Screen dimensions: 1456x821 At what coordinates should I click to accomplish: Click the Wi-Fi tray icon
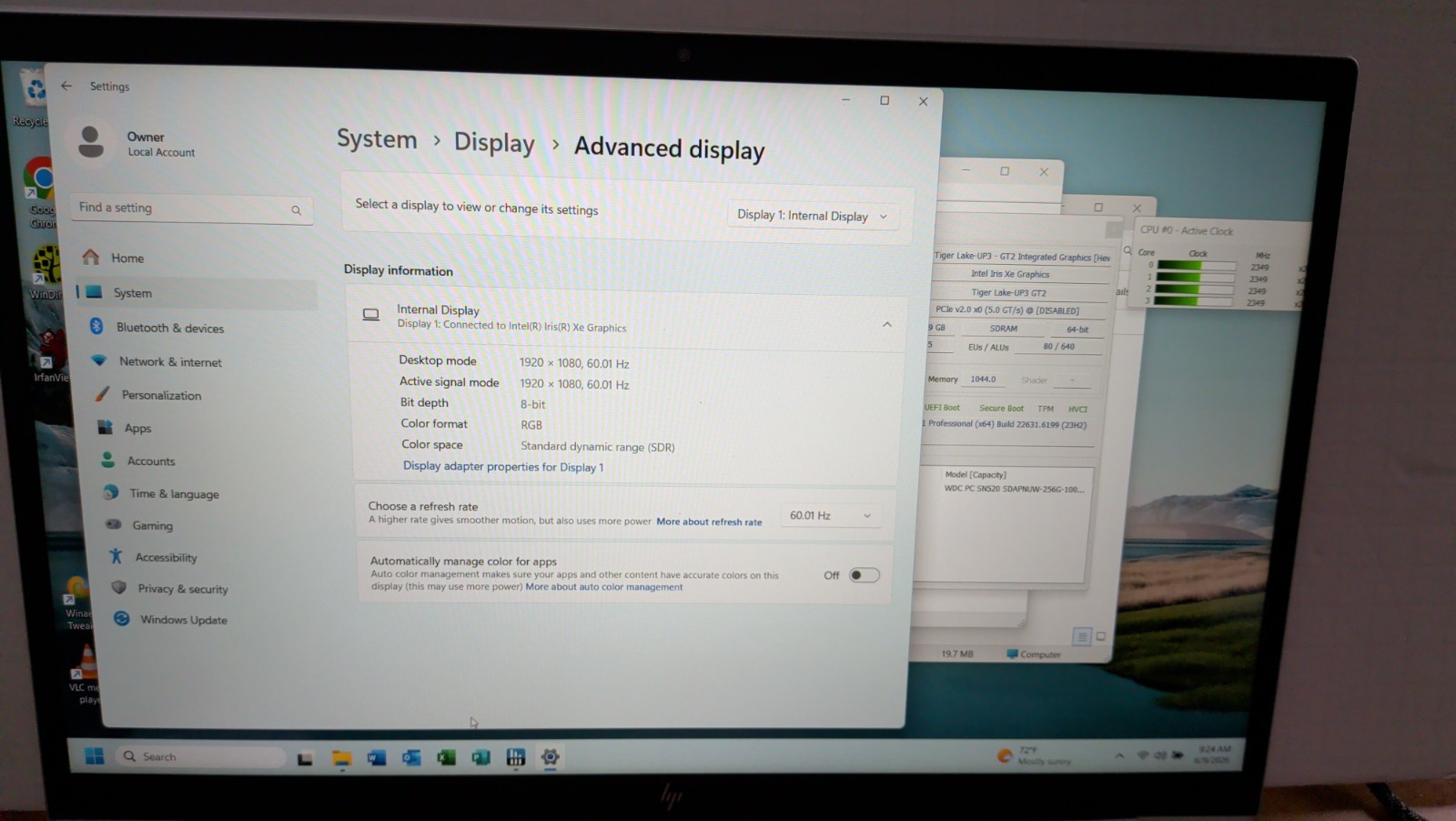(x=1143, y=755)
